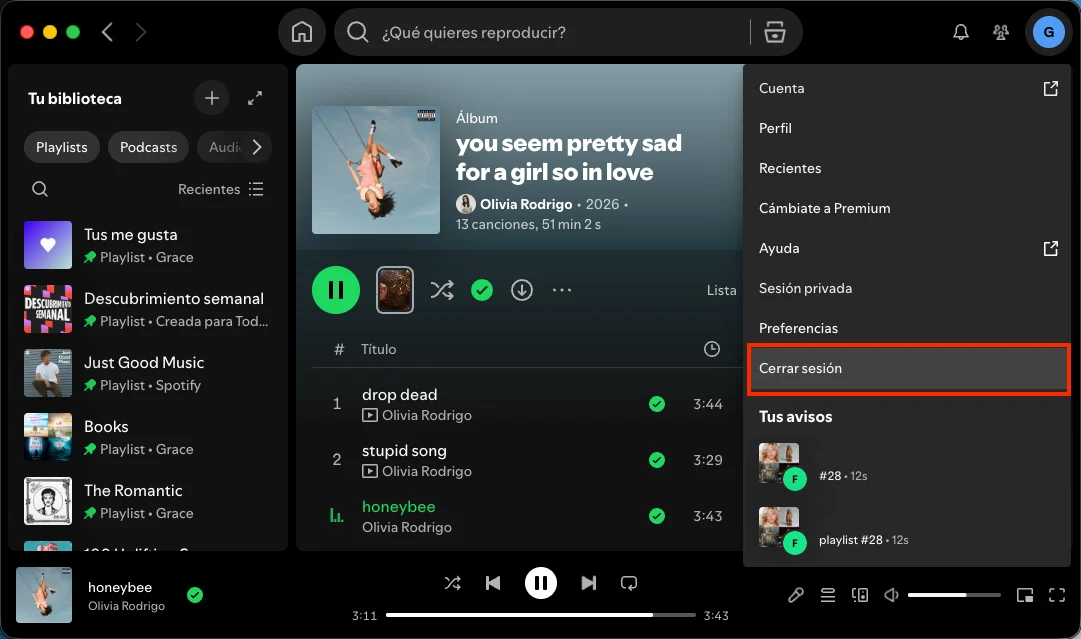This screenshot has height=639, width=1081.
Task: Click the album cover art in the header
Action: click(x=376, y=170)
